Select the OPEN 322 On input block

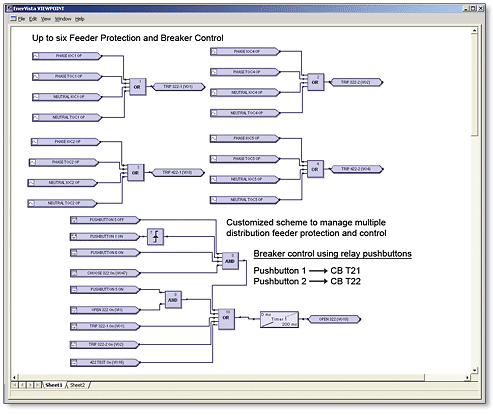(x=105, y=310)
